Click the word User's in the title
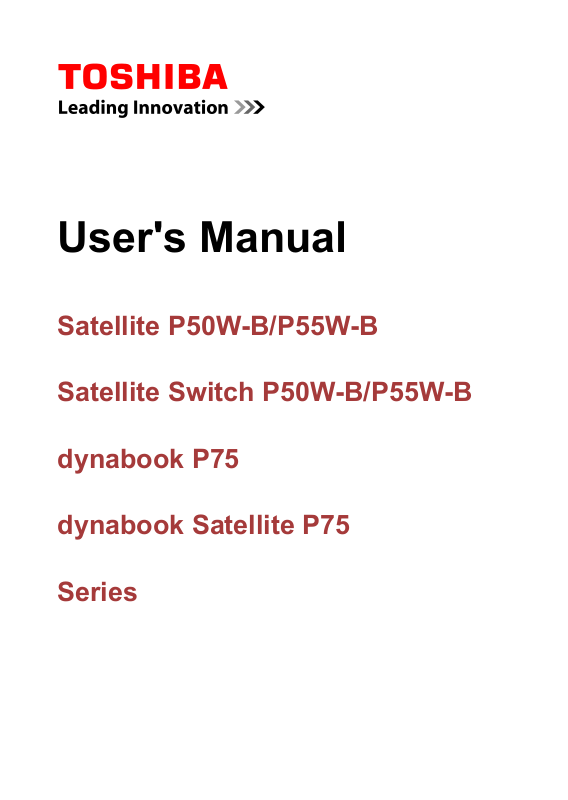Image resolution: width=568 pixels, height=800 pixels. 122,237
